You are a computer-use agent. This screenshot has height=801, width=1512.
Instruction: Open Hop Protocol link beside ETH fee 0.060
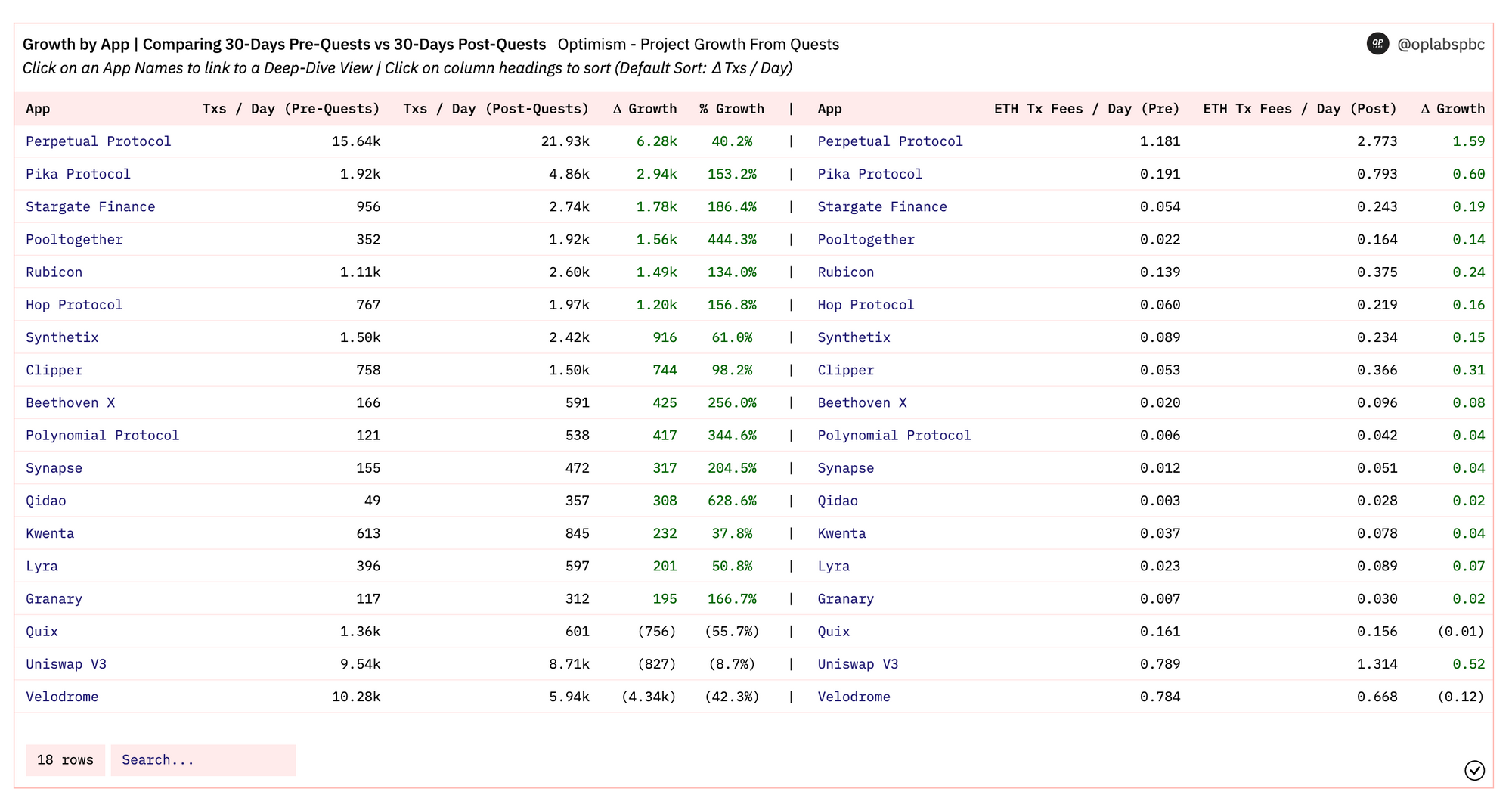click(866, 305)
